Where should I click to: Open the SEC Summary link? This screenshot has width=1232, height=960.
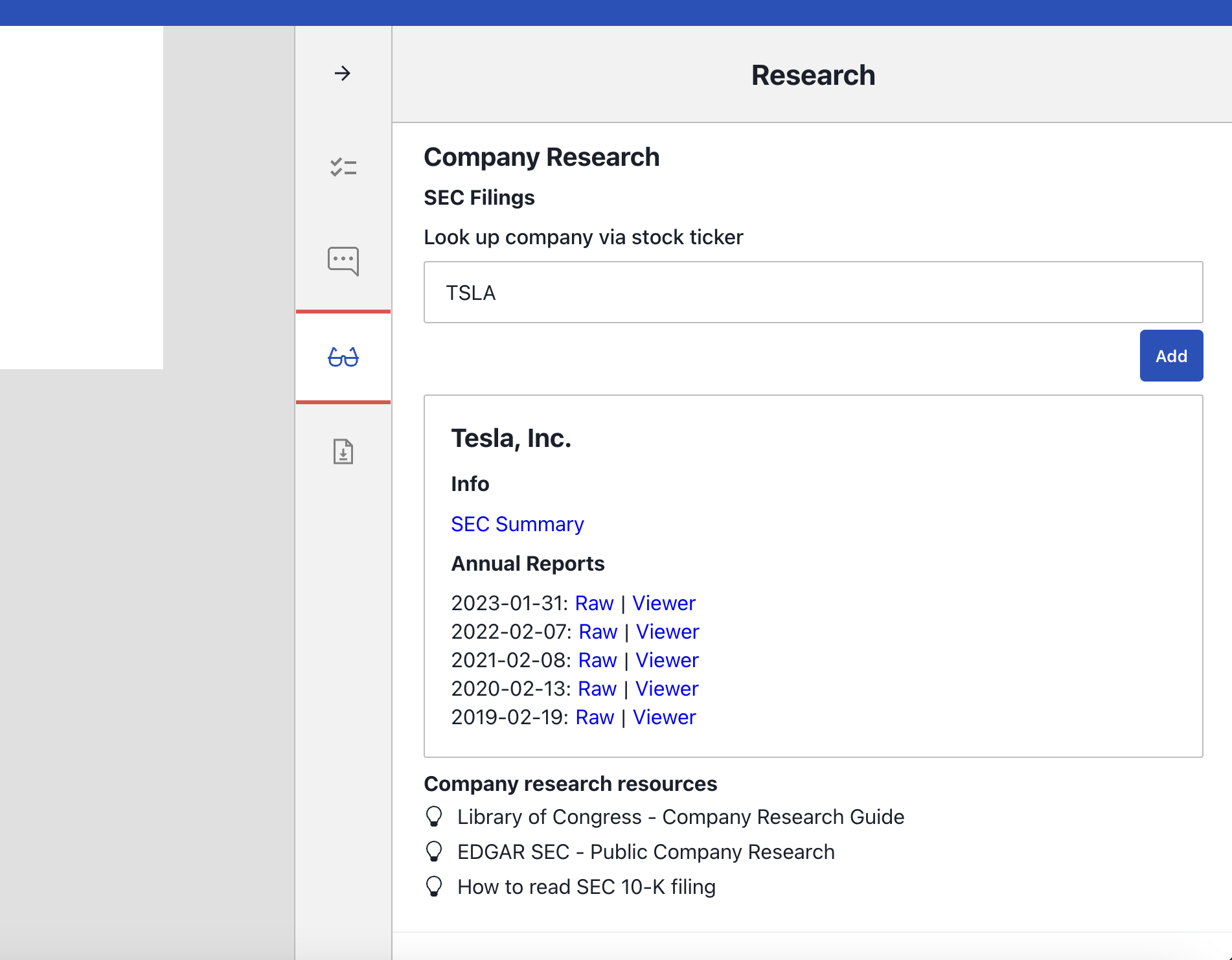tap(517, 524)
